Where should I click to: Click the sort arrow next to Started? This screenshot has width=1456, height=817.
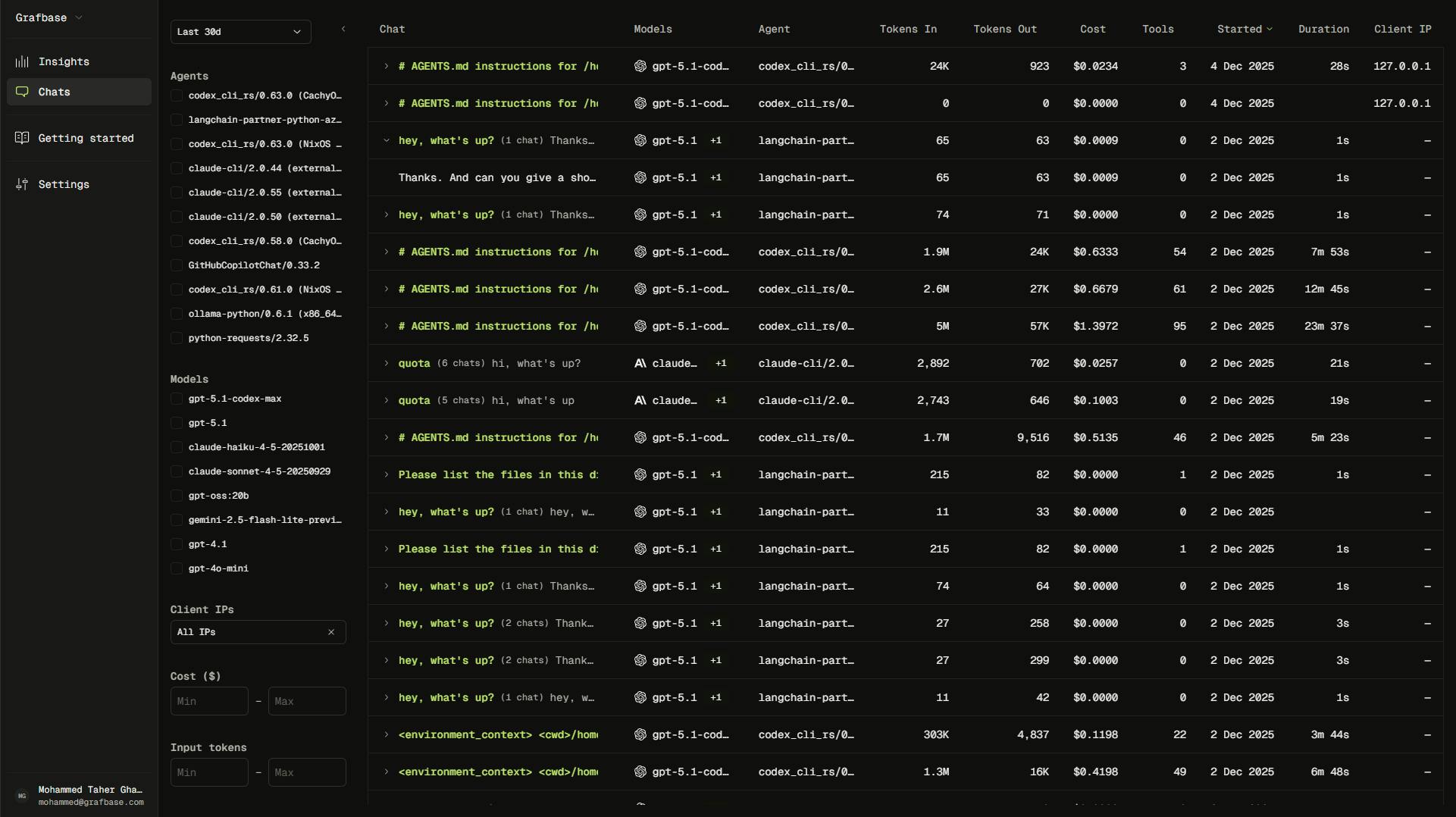pyautogui.click(x=1270, y=30)
